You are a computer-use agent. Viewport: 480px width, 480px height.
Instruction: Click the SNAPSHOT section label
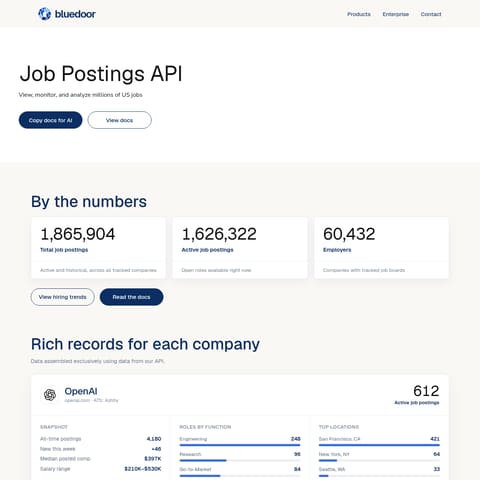pos(54,427)
